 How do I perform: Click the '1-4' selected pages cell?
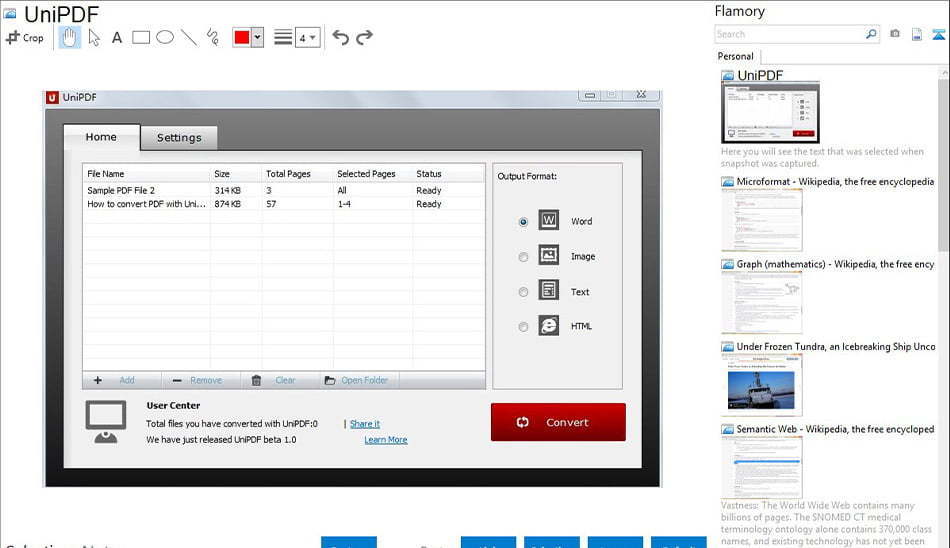pos(344,204)
